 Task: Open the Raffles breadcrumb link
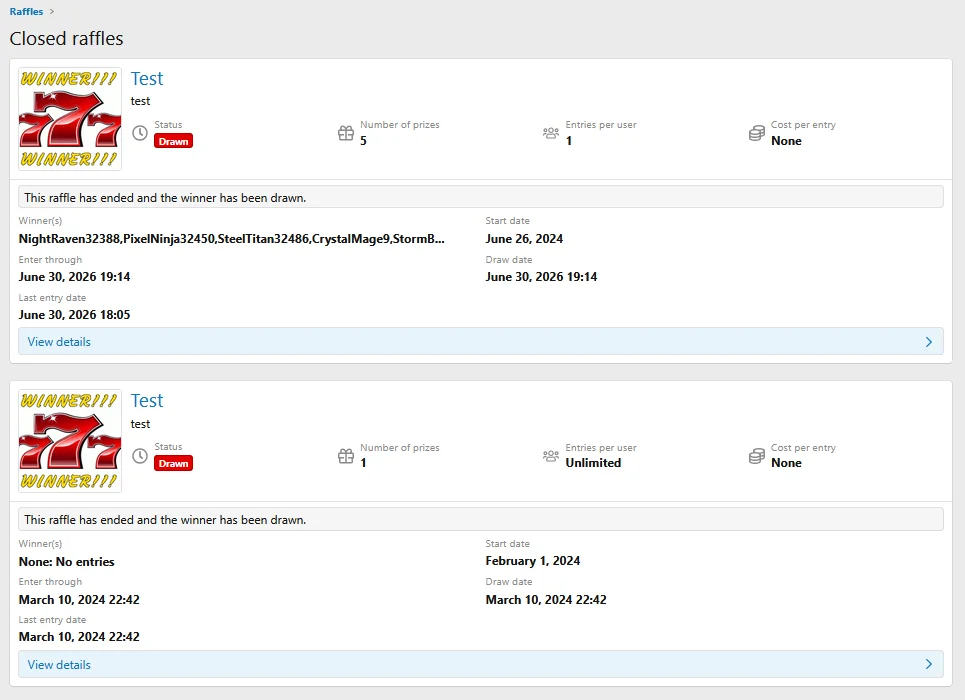26,12
